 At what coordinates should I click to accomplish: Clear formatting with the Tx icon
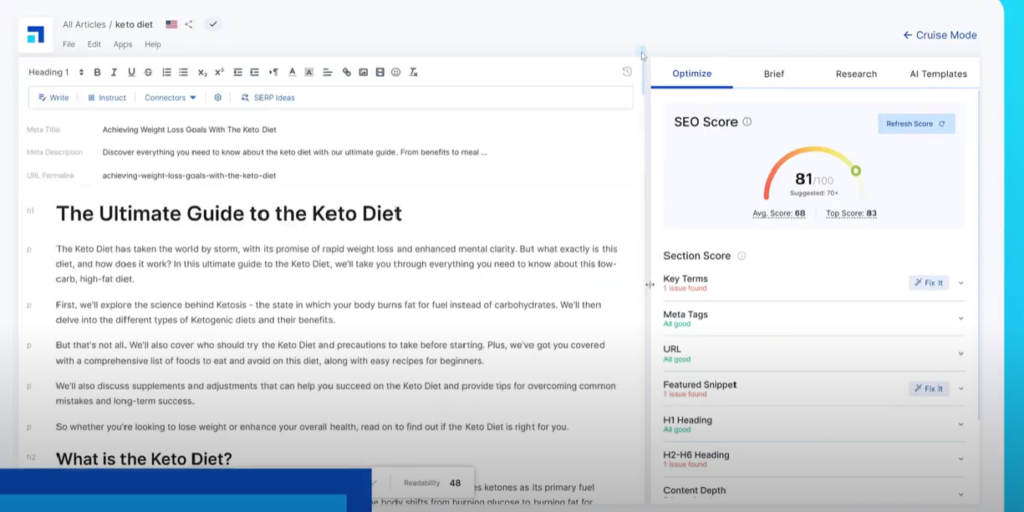coord(413,72)
